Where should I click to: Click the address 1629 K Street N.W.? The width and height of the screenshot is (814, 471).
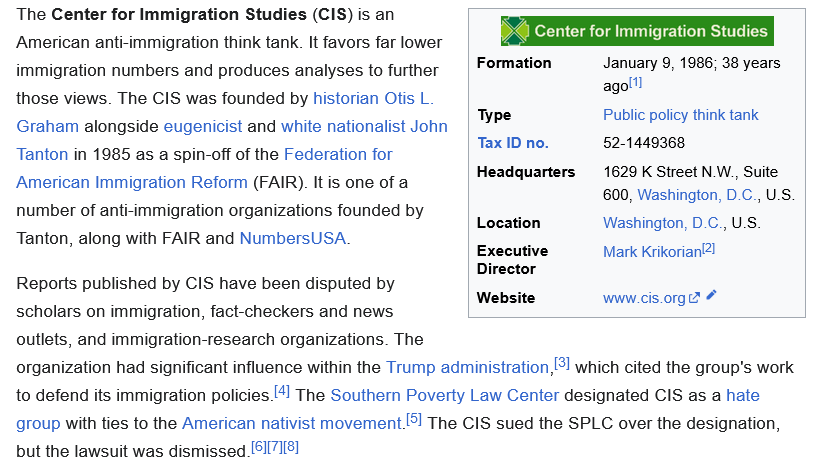click(x=668, y=172)
